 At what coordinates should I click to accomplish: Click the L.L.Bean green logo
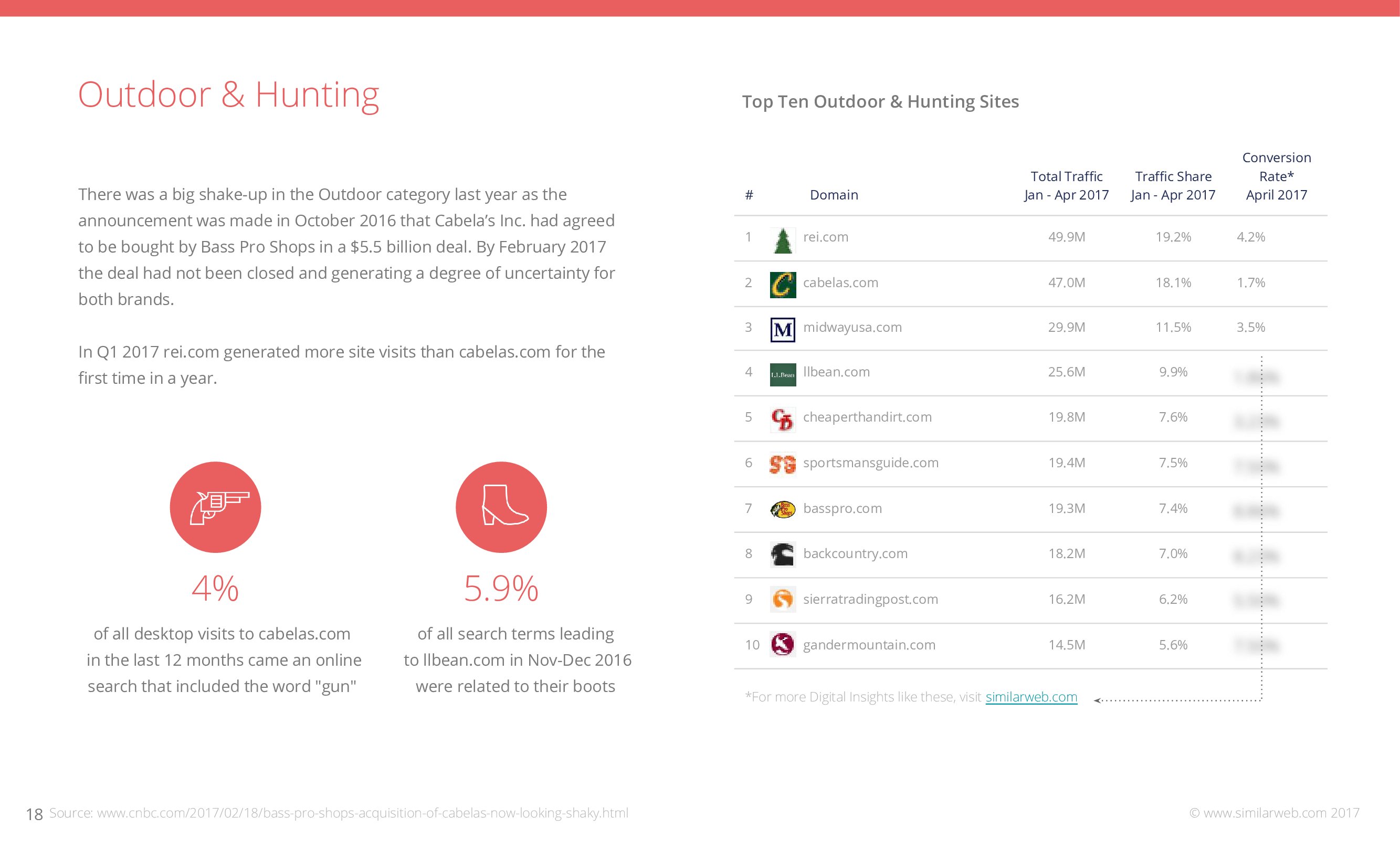pos(782,374)
